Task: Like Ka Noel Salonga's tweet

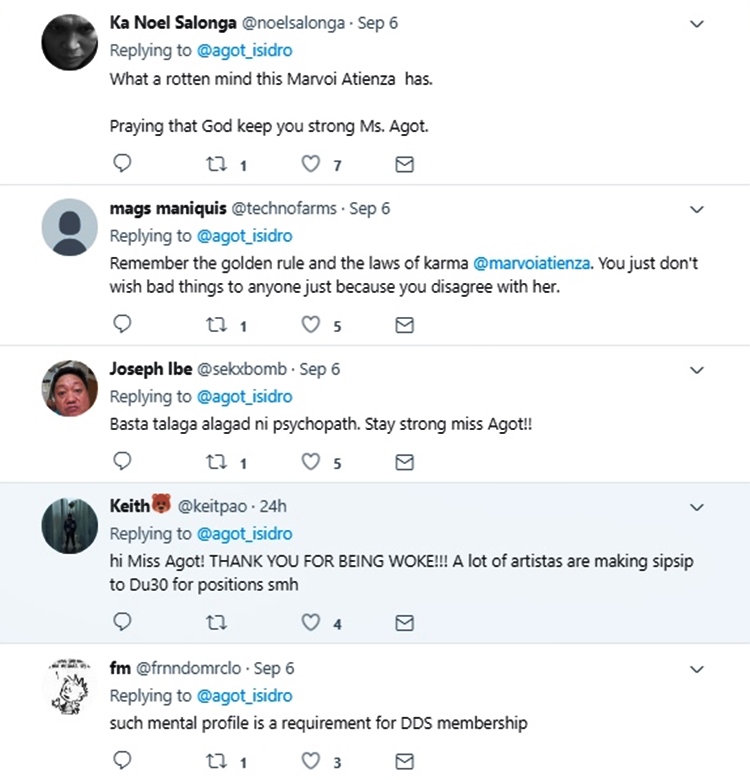Action: tap(311, 163)
